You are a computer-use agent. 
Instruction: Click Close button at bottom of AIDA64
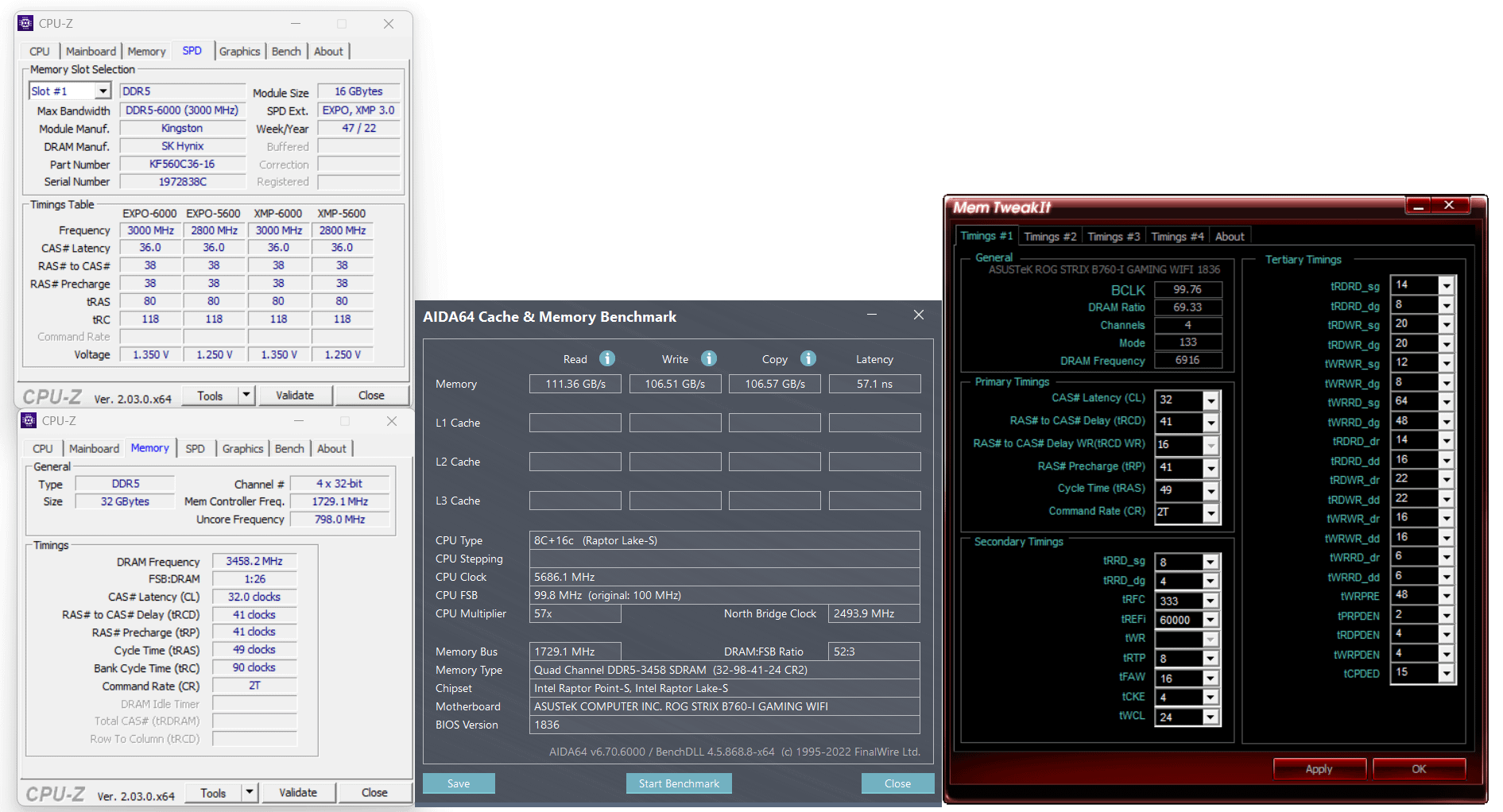point(897,783)
